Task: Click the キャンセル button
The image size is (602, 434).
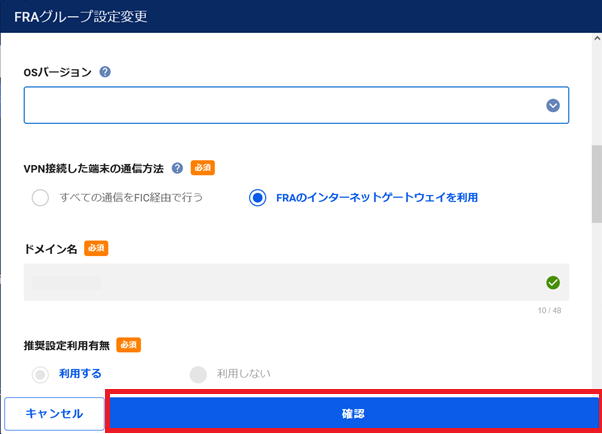Action: click(x=54, y=414)
